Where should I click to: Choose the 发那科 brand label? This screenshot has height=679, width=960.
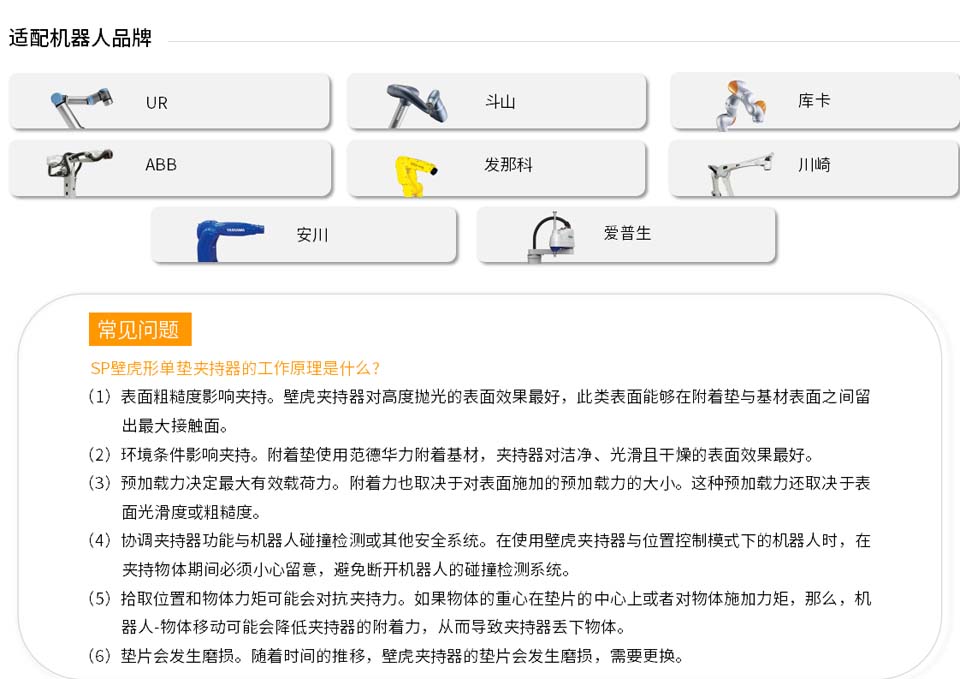tap(508, 165)
